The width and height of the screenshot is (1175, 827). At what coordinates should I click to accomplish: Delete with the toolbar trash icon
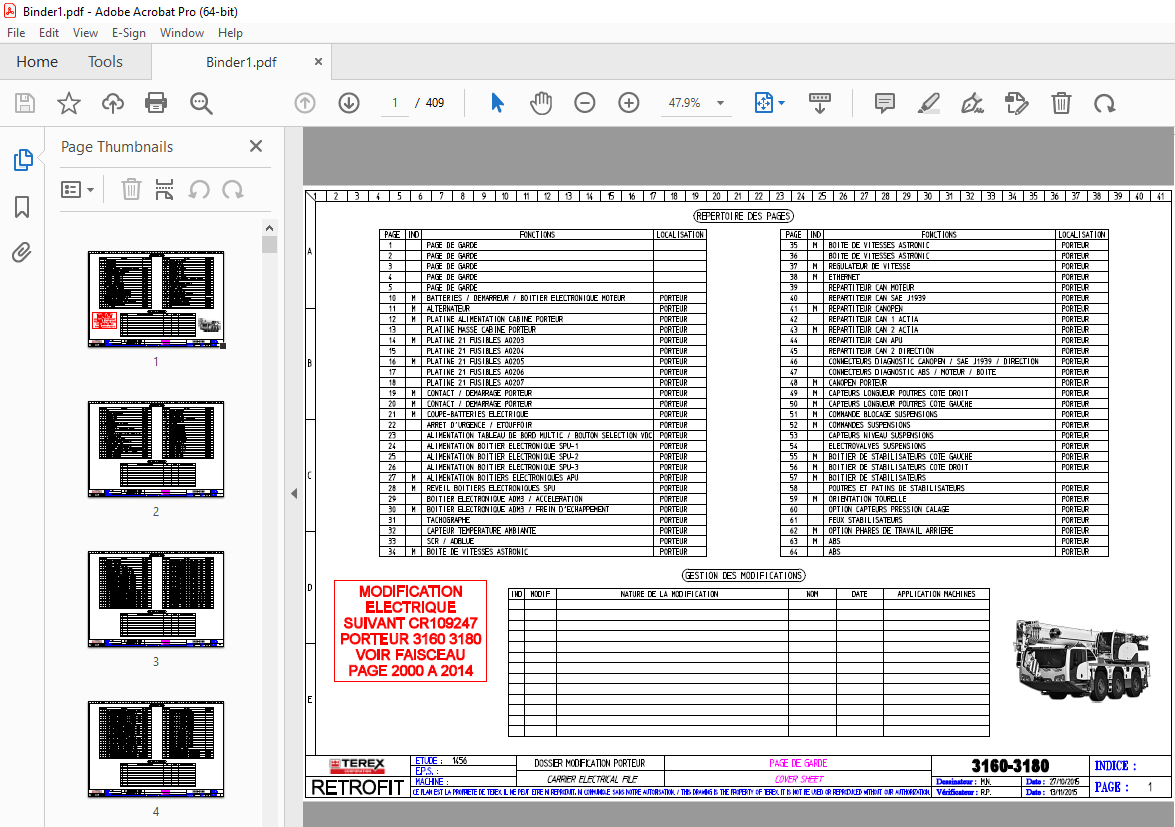[x=1061, y=103]
